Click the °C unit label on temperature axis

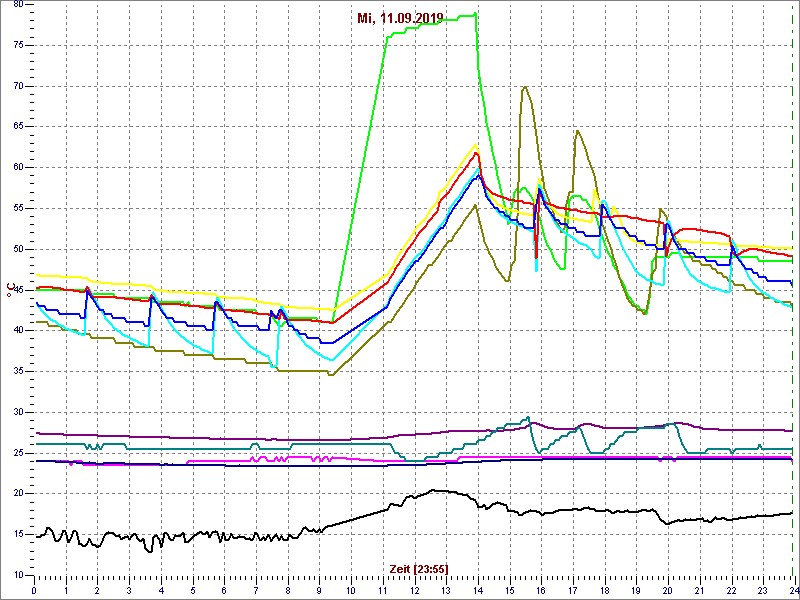coord(10,290)
